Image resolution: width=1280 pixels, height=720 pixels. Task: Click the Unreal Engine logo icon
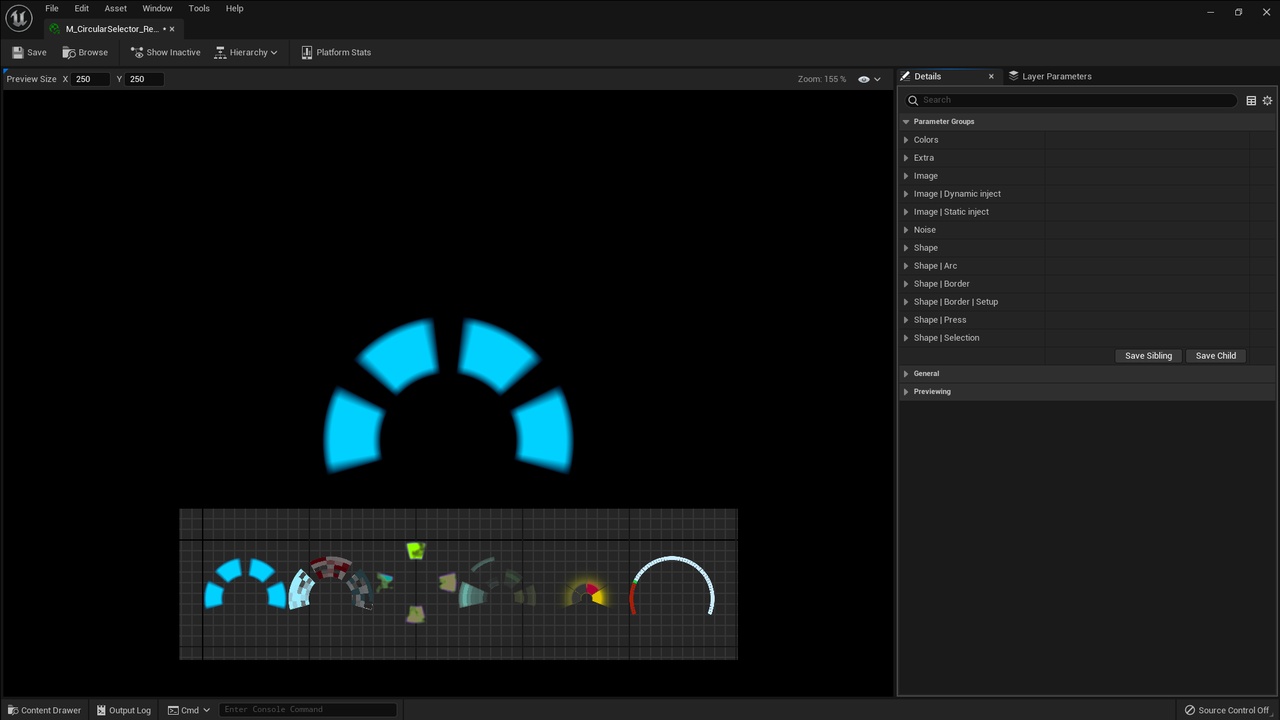click(x=19, y=18)
